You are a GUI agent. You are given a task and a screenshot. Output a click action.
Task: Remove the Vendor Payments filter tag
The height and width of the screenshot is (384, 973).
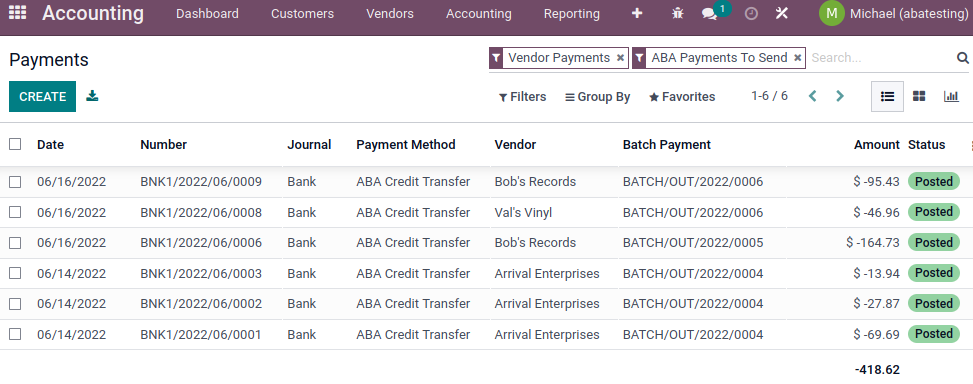click(620, 58)
